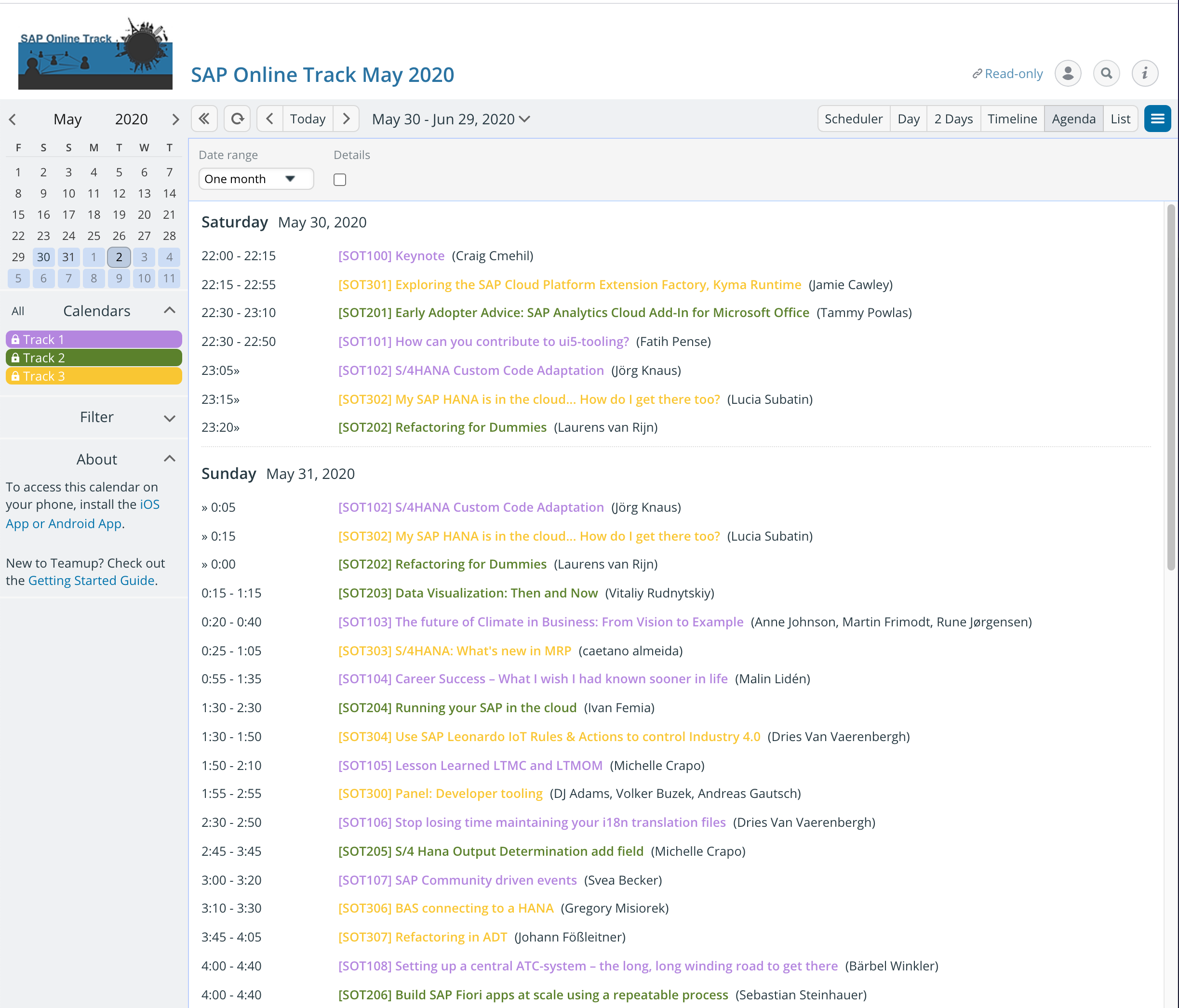Open Saturday [SOT102] S/4HANA Custom Code Adaptation
Viewport: 1179px width, 1008px height.
471,371
